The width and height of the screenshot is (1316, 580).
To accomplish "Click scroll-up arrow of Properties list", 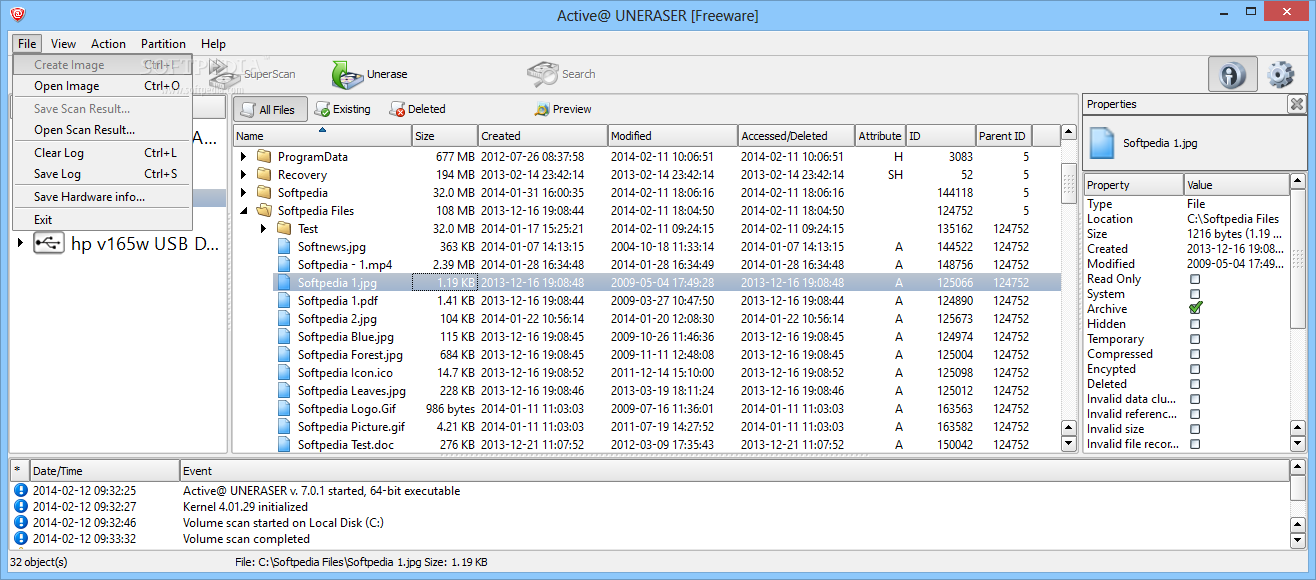I will click(1298, 182).
